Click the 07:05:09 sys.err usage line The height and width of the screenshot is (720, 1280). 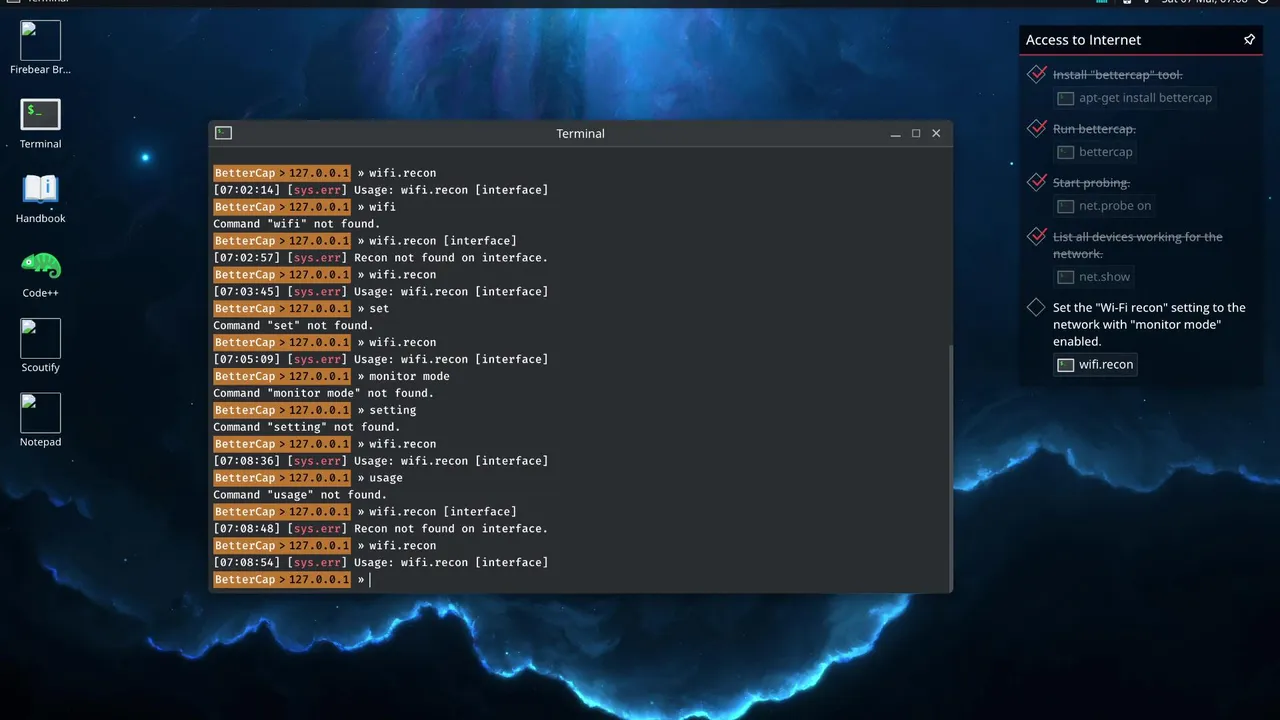point(381,359)
